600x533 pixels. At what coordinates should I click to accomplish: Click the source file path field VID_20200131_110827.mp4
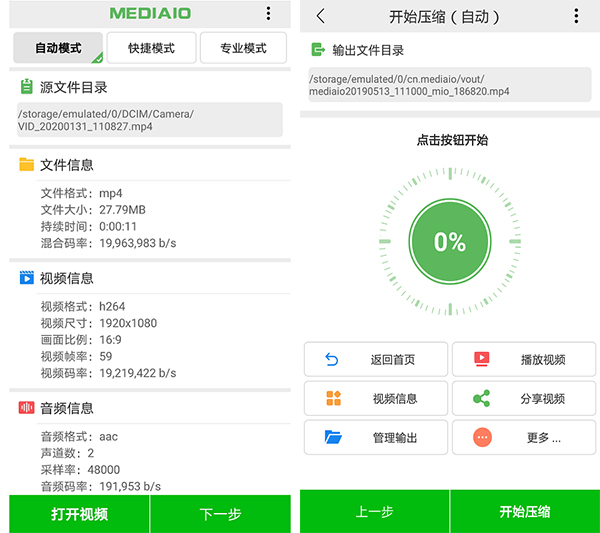150,120
